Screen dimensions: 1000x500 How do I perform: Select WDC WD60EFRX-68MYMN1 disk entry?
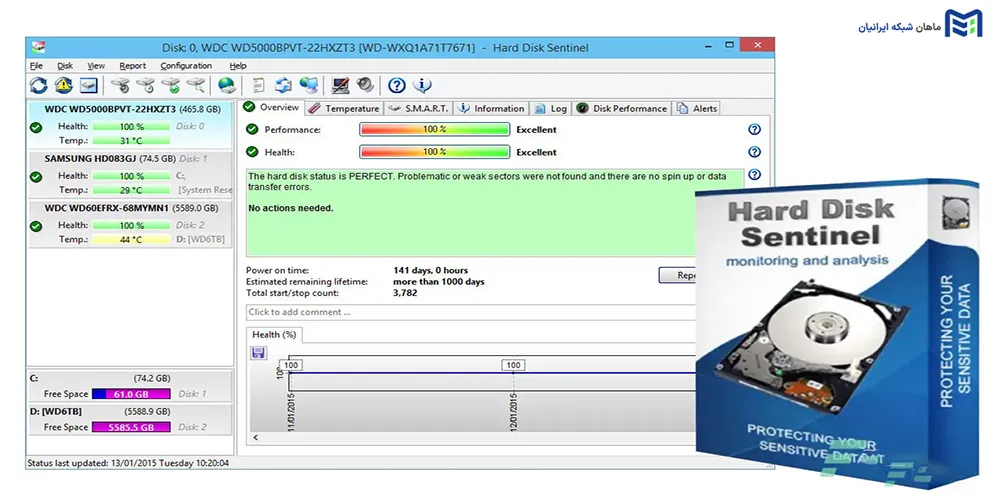(130, 224)
